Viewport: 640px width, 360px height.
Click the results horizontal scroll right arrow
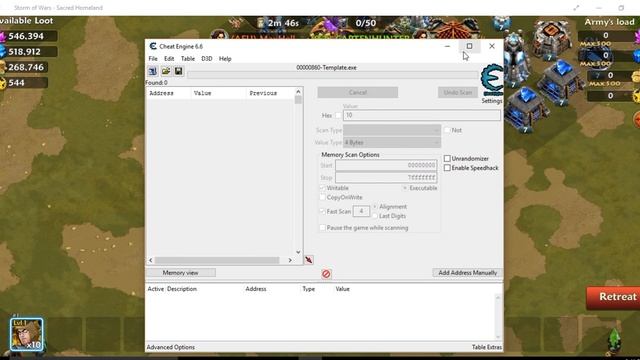click(290, 260)
